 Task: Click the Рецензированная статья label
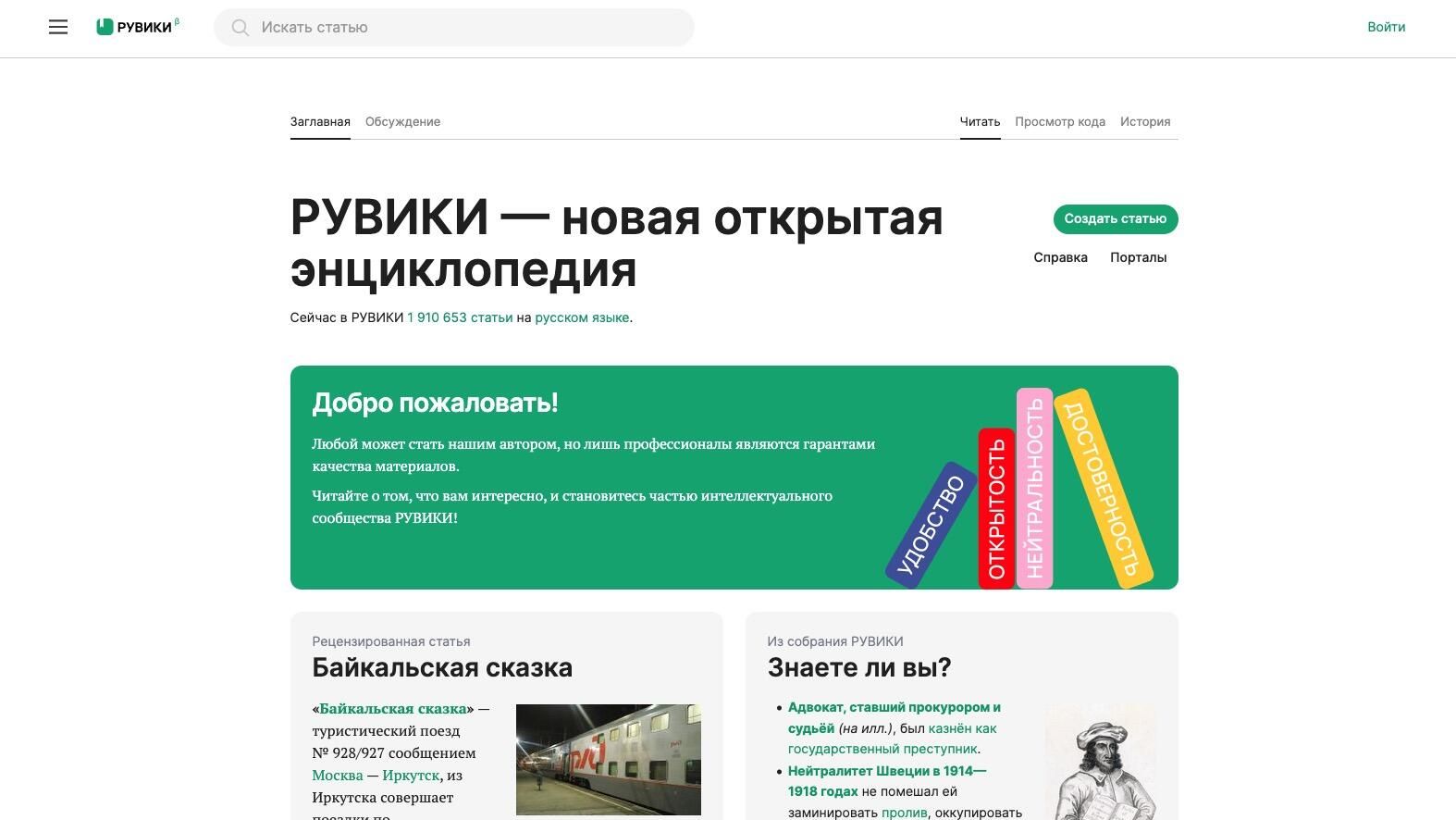click(x=391, y=641)
